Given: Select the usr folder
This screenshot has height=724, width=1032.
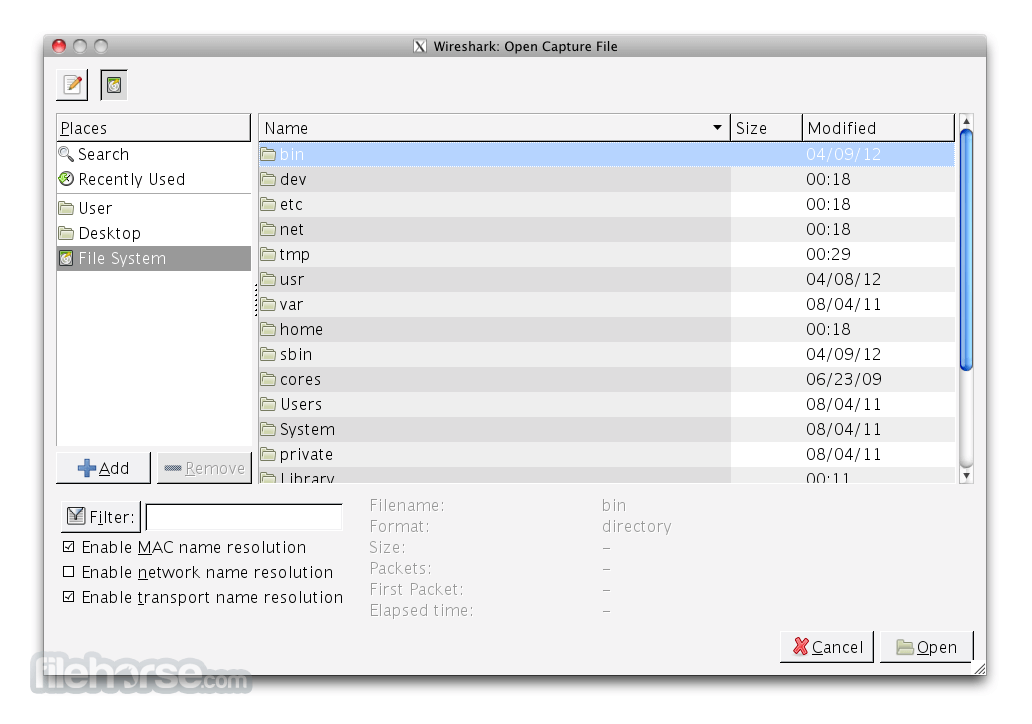Looking at the screenshot, I should (x=606, y=279).
